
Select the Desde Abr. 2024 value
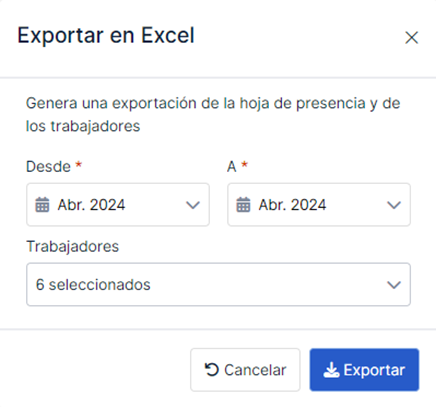coord(91,205)
